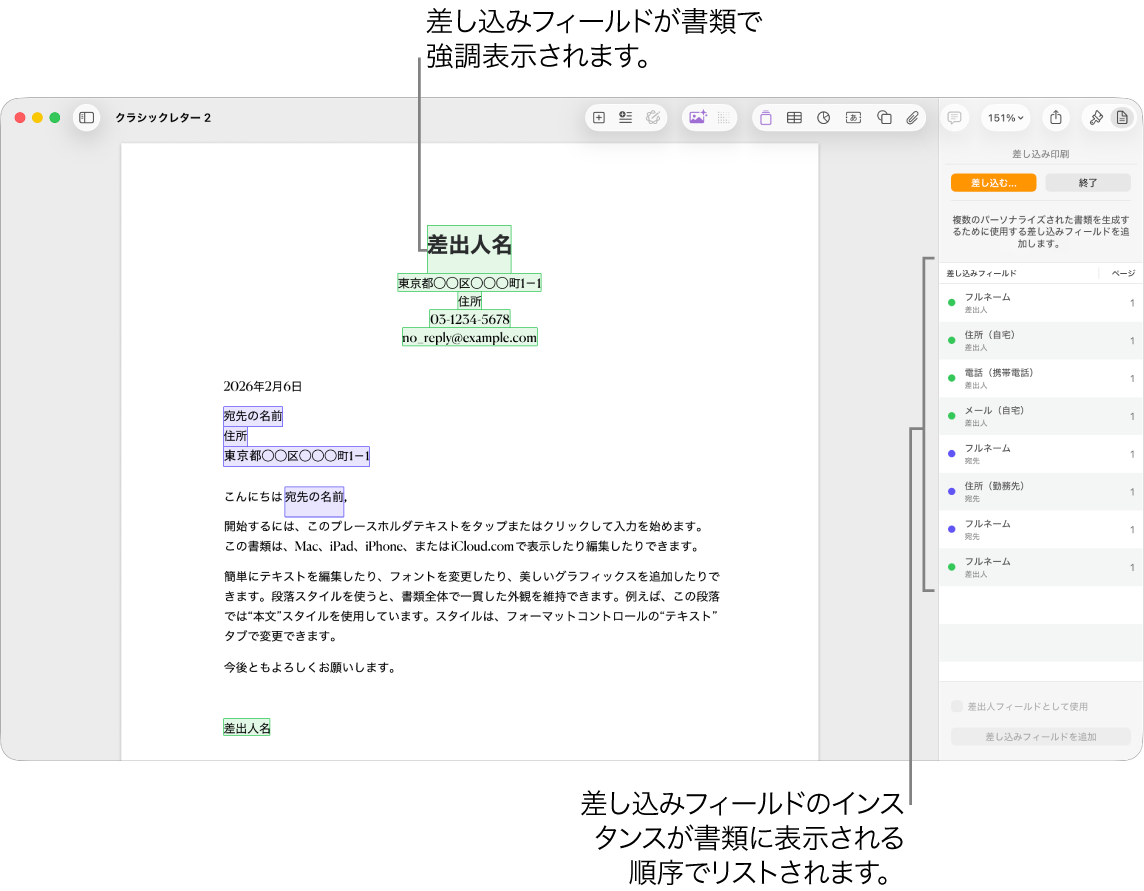Click the 03-1234-5678 phone field
The image size is (1144, 891).
click(x=470, y=319)
